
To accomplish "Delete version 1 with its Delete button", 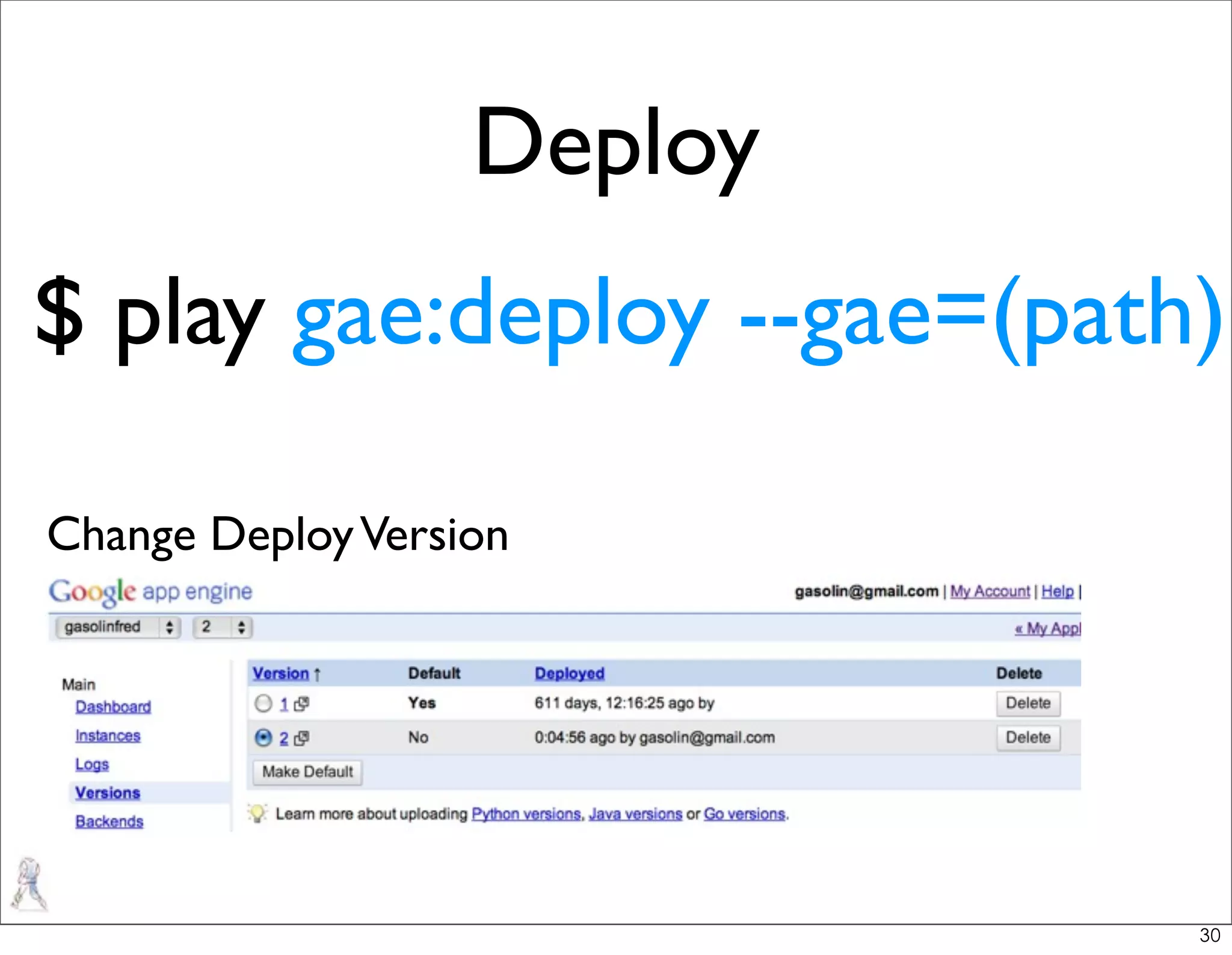I will pyautogui.click(x=1028, y=703).
